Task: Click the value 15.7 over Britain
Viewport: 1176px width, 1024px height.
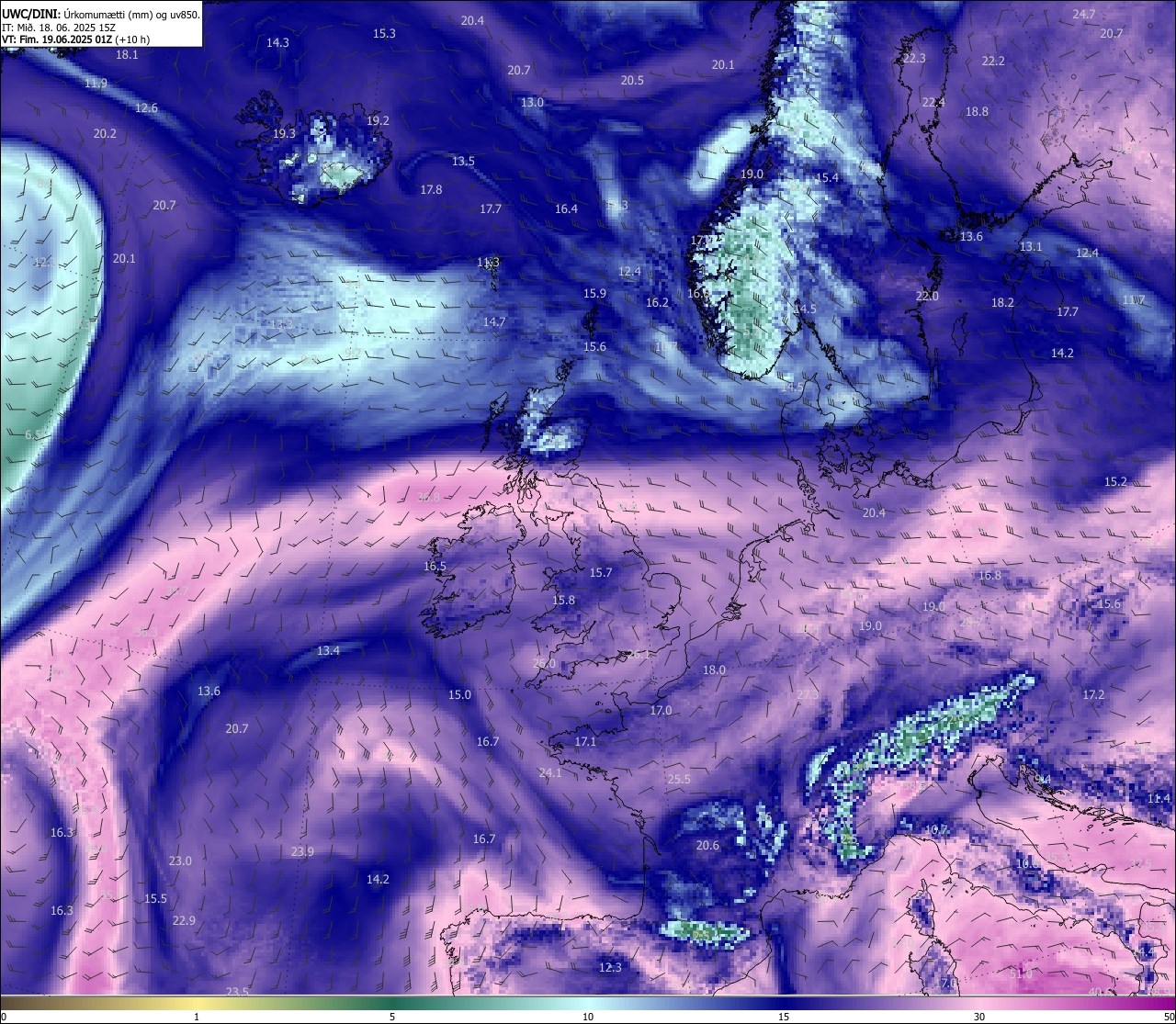Action: pos(600,573)
